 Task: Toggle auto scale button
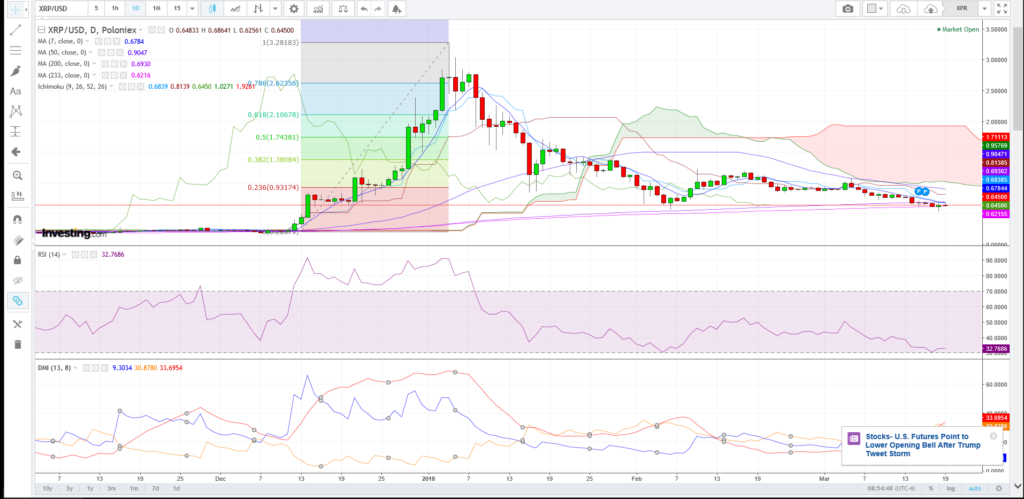click(x=974, y=489)
